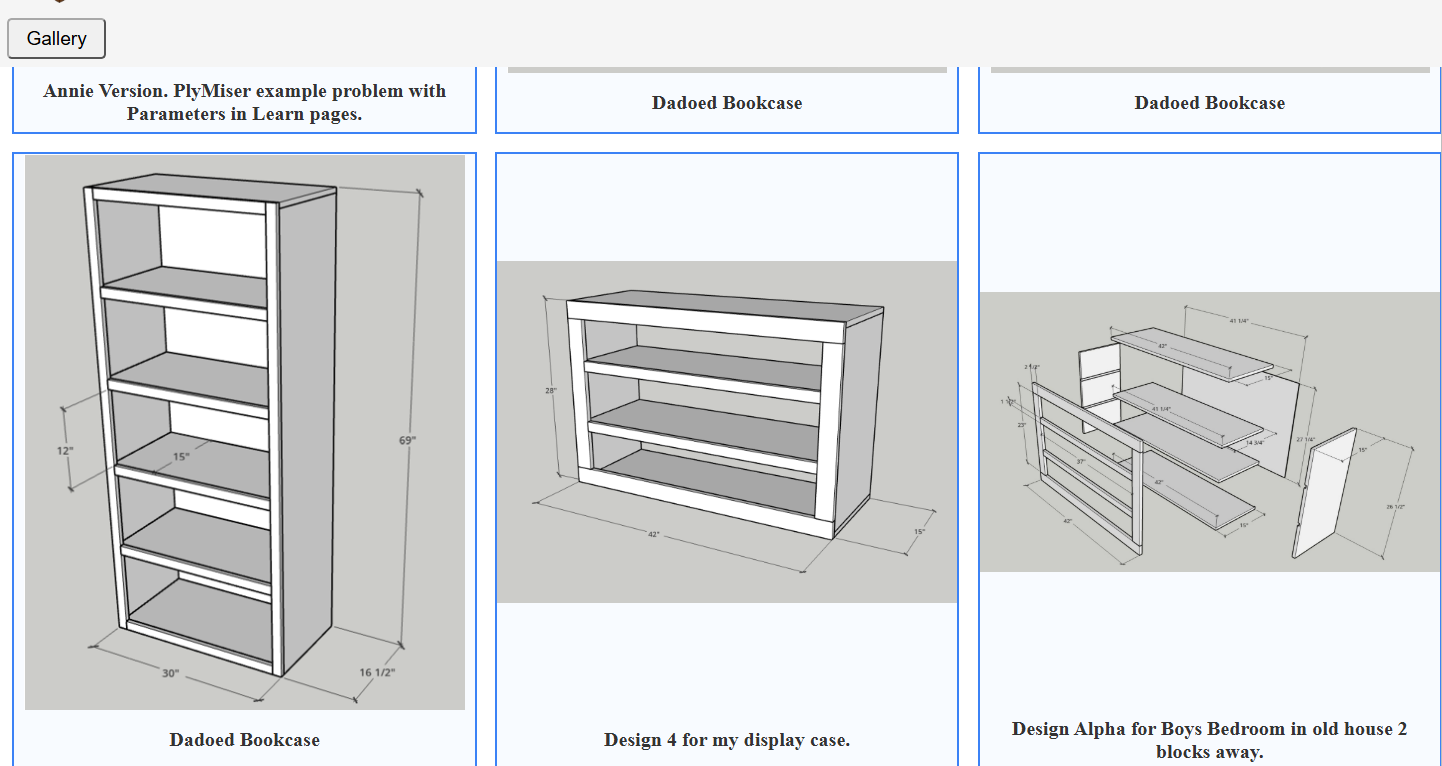Click the top right 'Dadoed Bookcase' caption
Image resolution: width=1442 pixels, height=766 pixels.
coord(1210,102)
